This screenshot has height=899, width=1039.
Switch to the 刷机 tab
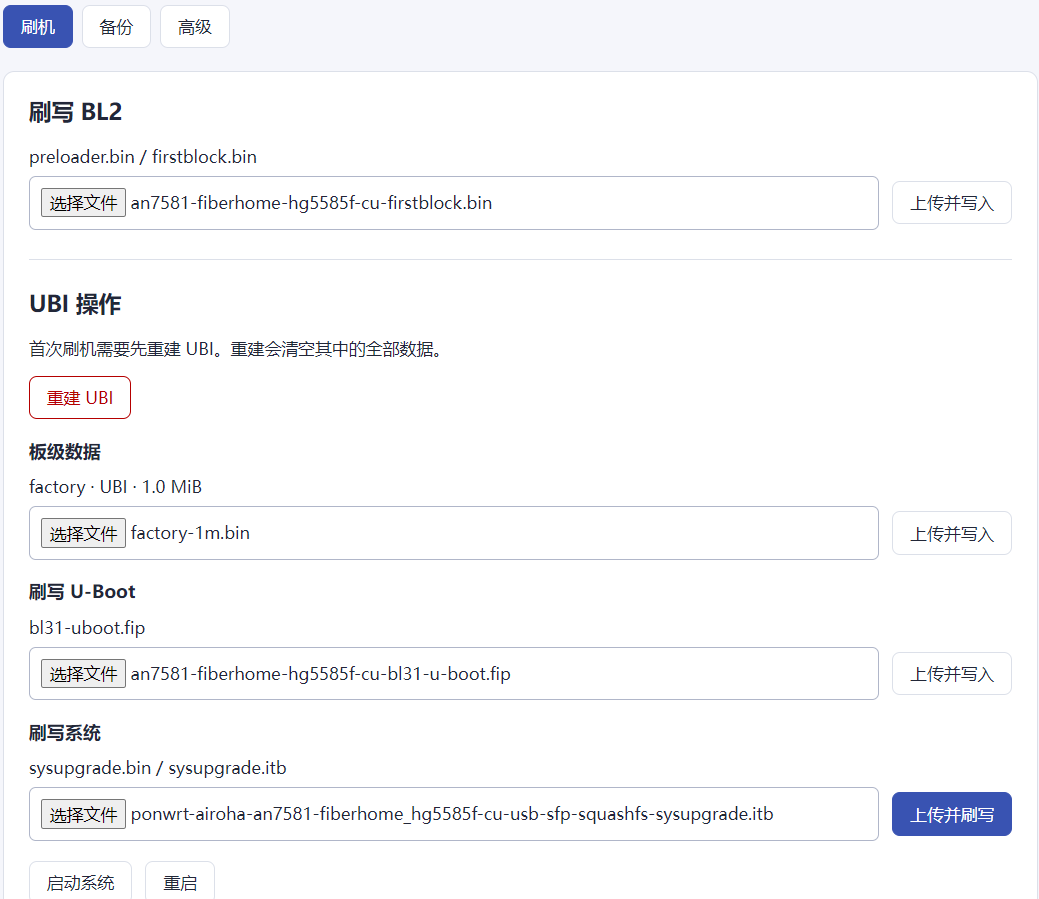point(38,26)
